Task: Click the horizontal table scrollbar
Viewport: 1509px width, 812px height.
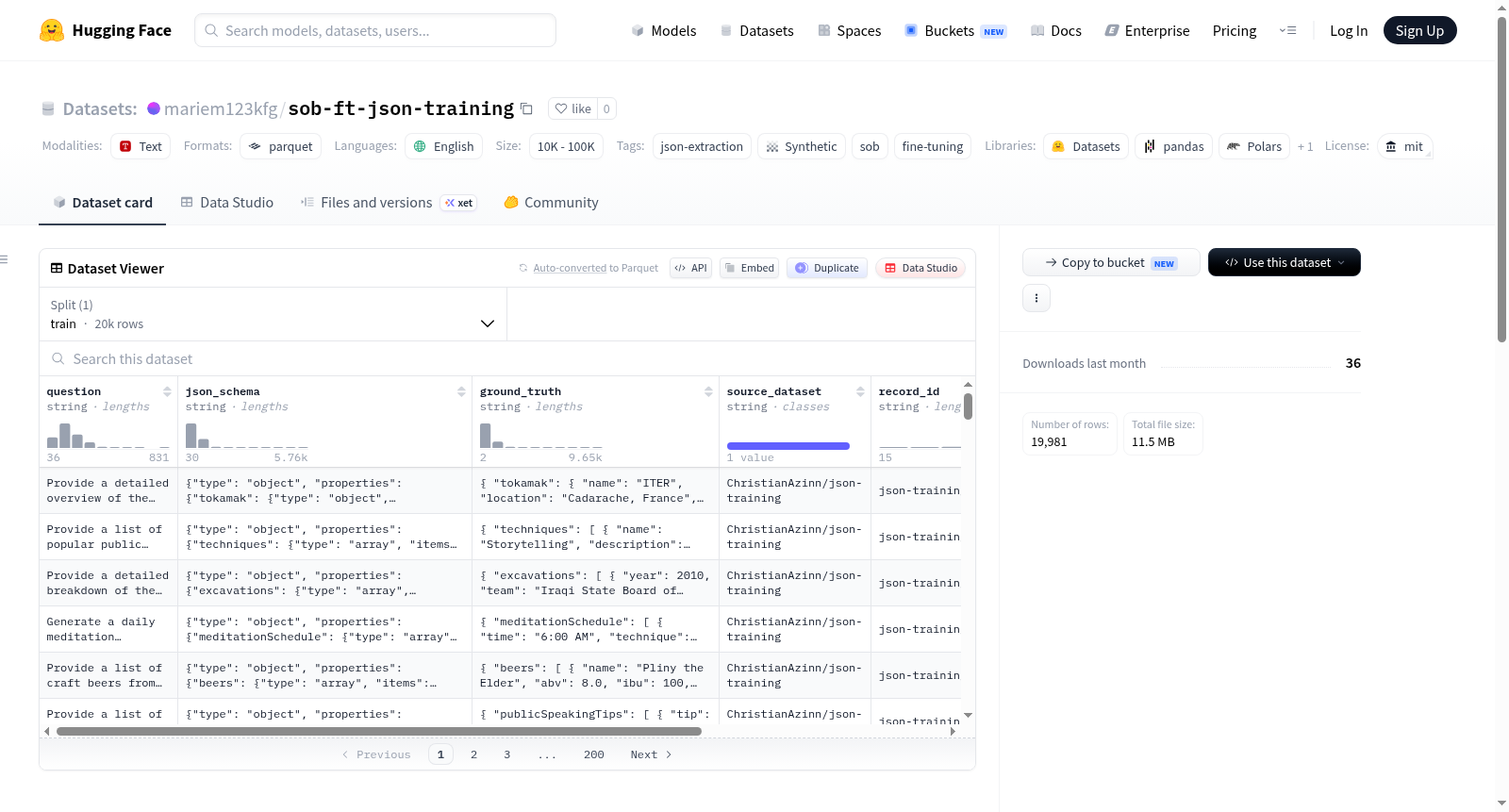Action: pyautogui.click(x=379, y=731)
